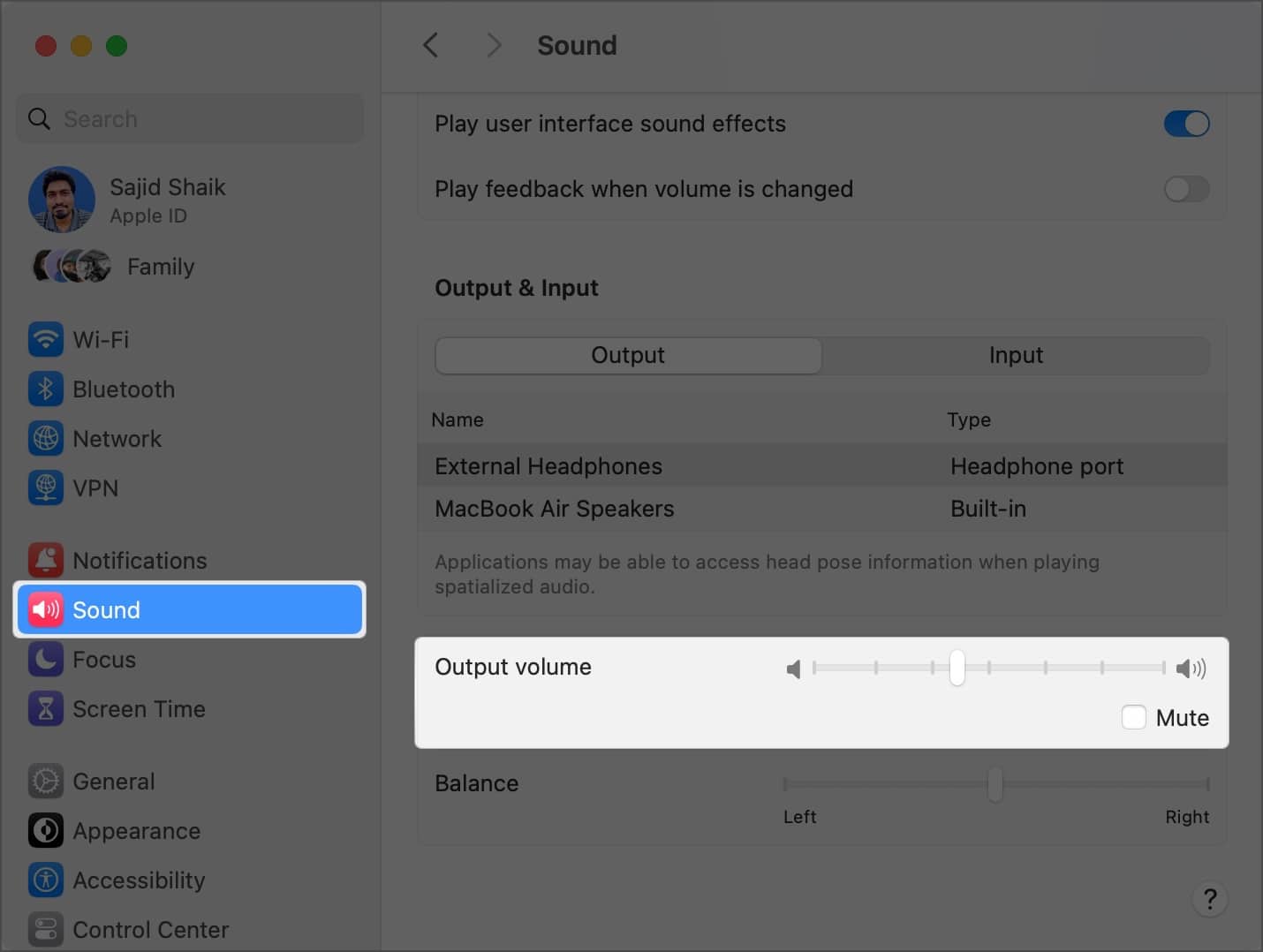Check the Mute checkbox
Image resolution: width=1263 pixels, height=952 pixels.
(x=1134, y=717)
